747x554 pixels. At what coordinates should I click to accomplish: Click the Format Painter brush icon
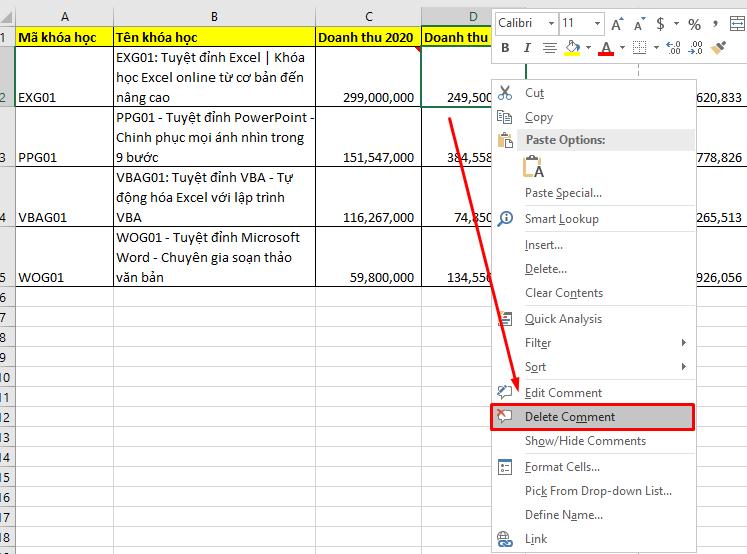(717, 48)
